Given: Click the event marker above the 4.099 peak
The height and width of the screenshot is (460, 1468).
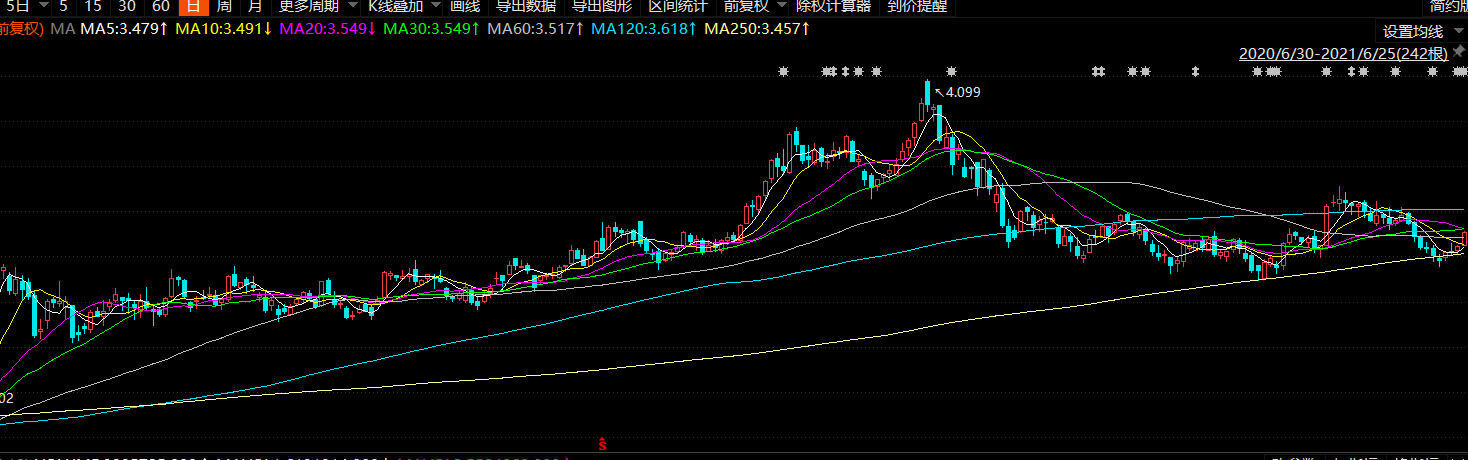Looking at the screenshot, I should pyautogui.click(x=951, y=71).
